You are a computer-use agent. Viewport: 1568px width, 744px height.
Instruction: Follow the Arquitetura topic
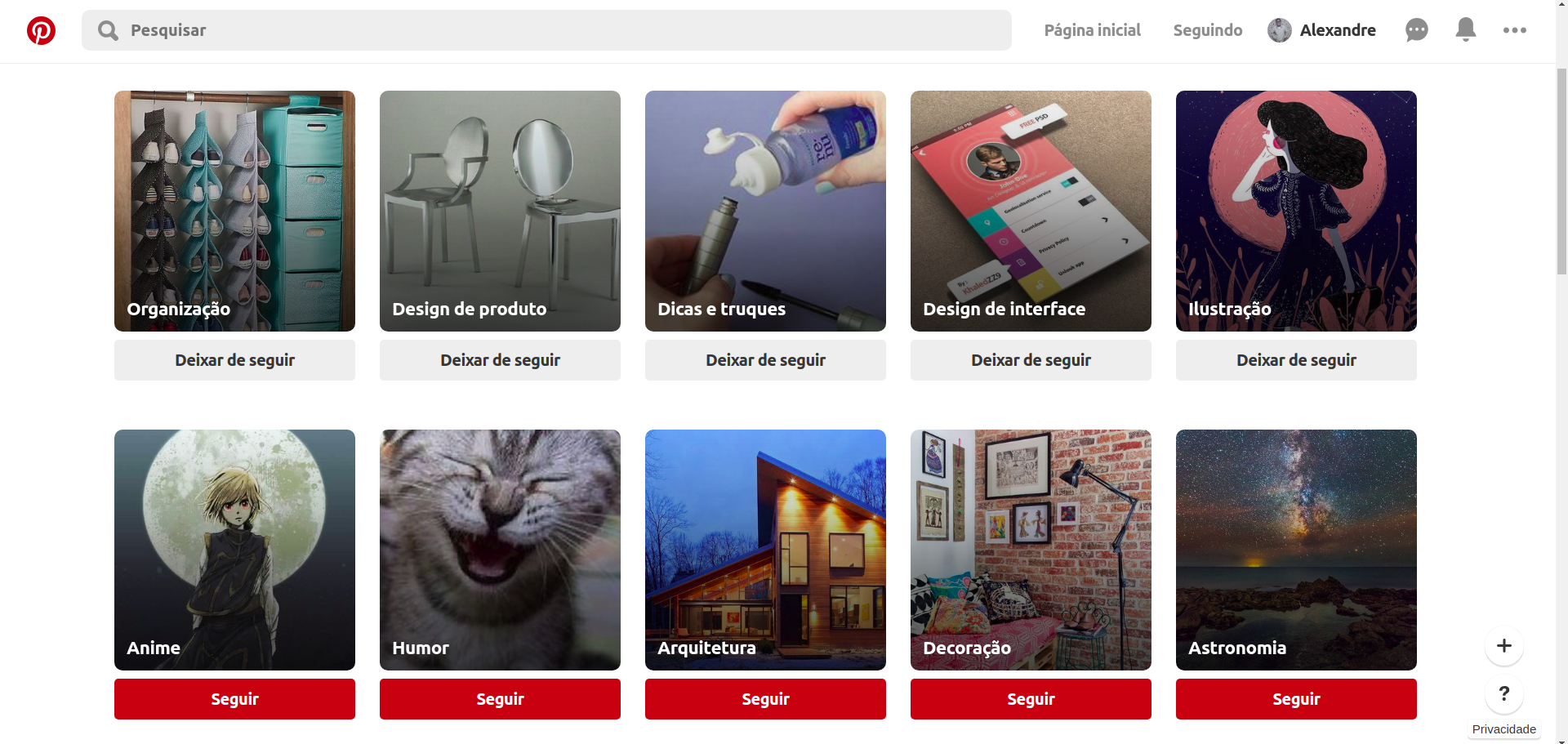[765, 699]
